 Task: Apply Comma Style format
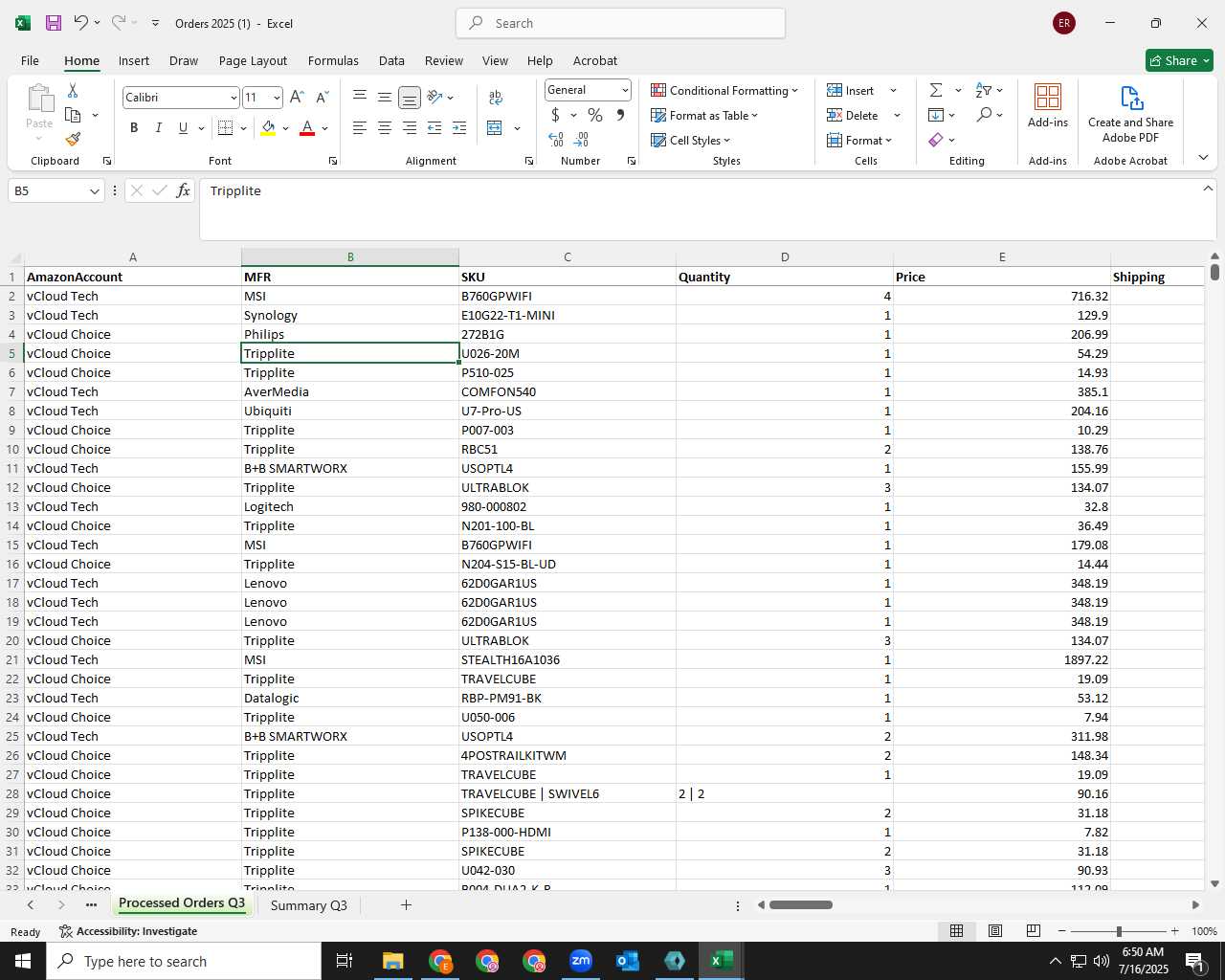click(x=620, y=115)
